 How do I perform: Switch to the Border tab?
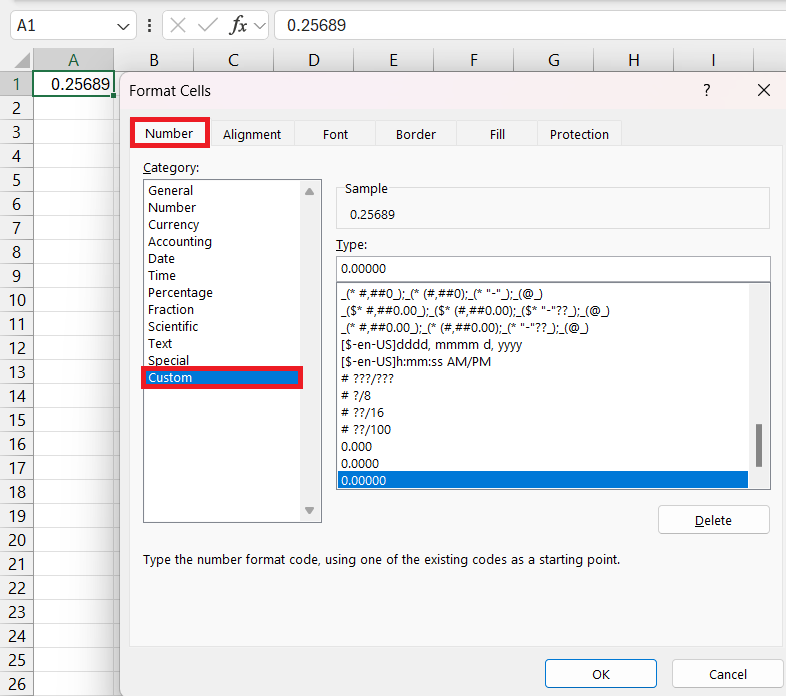[x=416, y=134]
